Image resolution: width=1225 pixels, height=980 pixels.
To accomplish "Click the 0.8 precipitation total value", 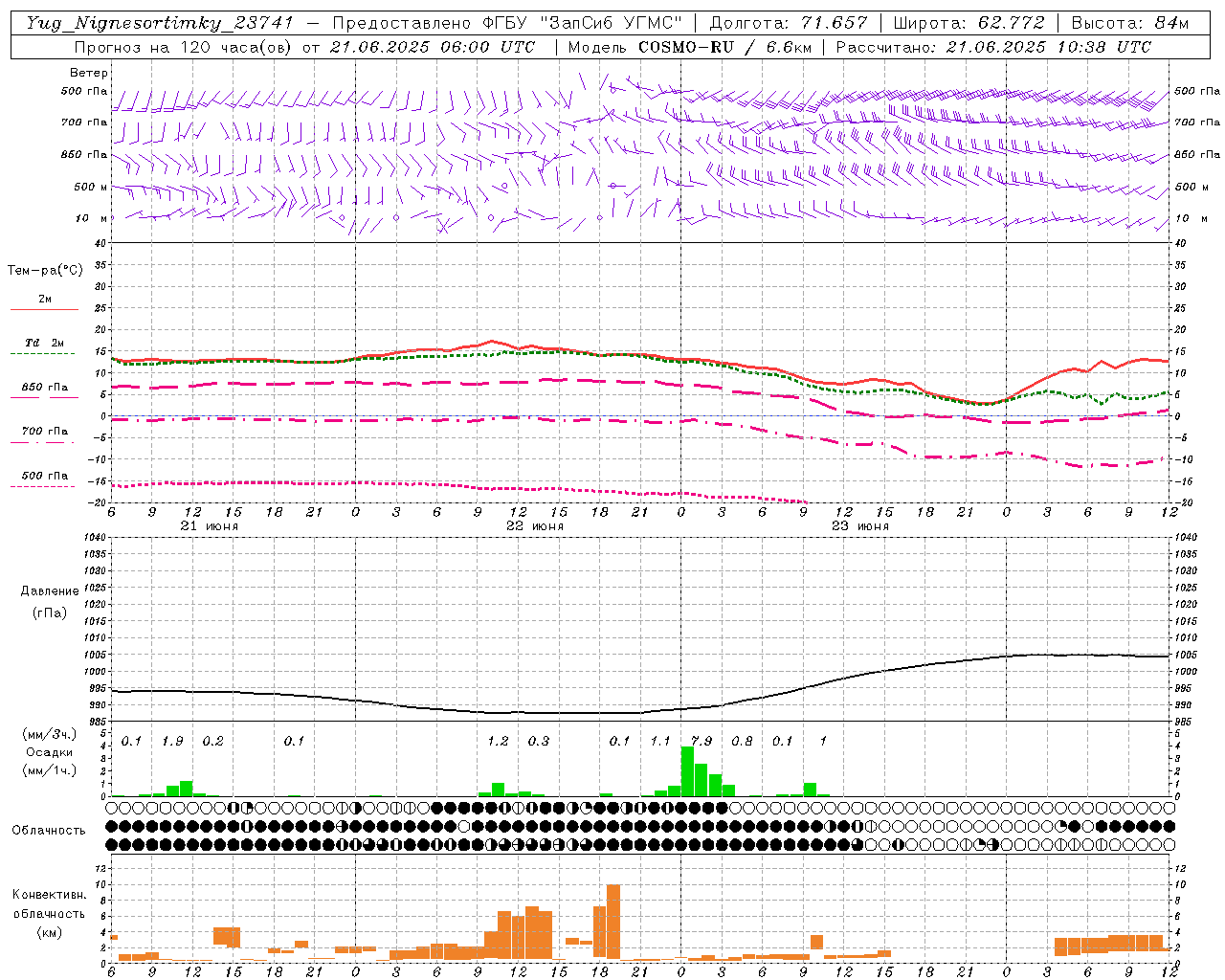I will coord(742,741).
